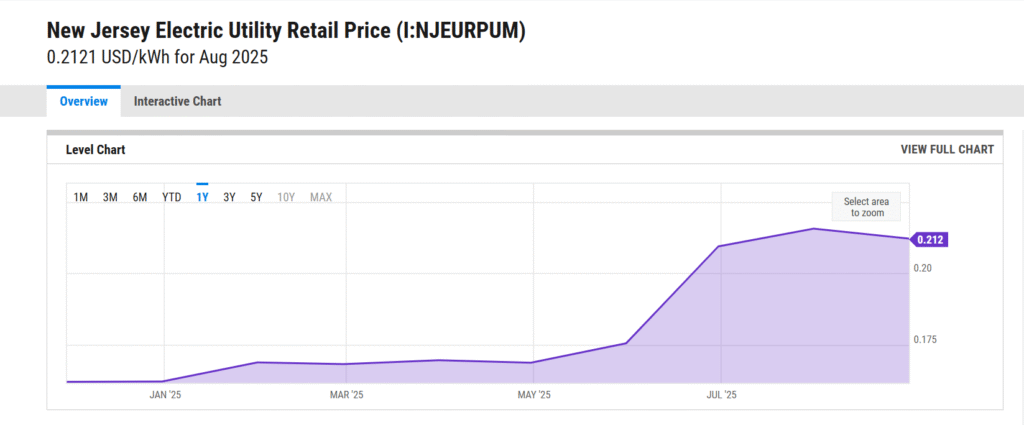Select the active 1Y range
The image size is (1024, 425).
202,197
